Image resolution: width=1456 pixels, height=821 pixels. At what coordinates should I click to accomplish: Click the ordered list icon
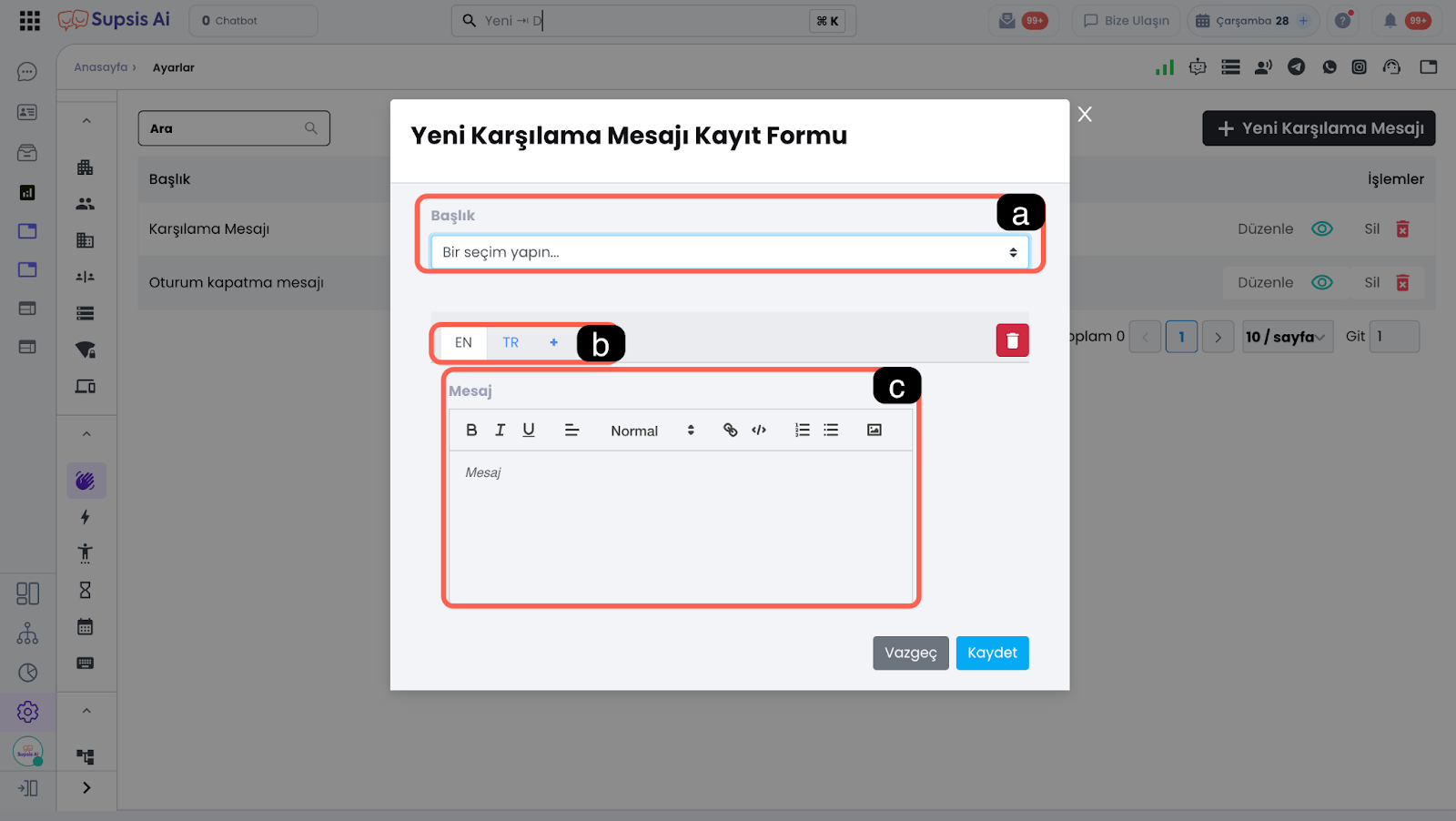tap(802, 430)
